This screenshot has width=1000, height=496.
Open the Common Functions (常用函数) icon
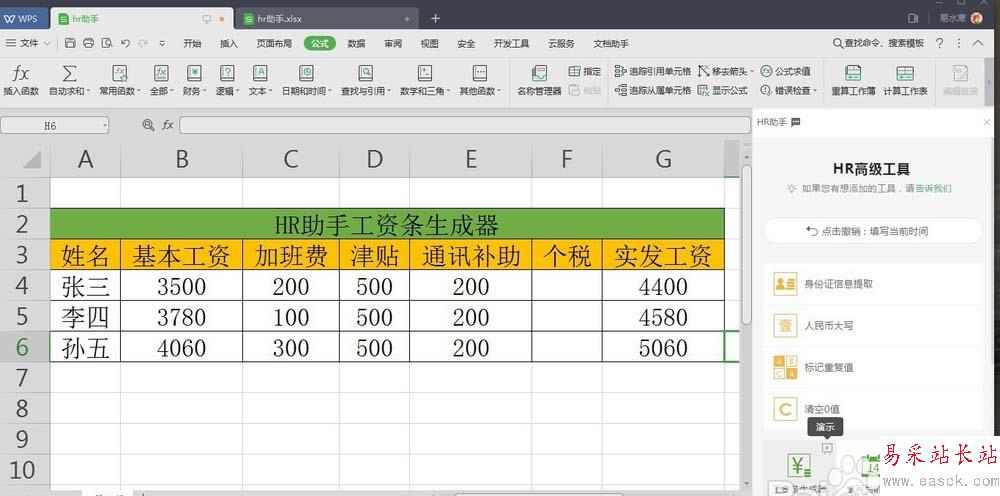click(120, 73)
